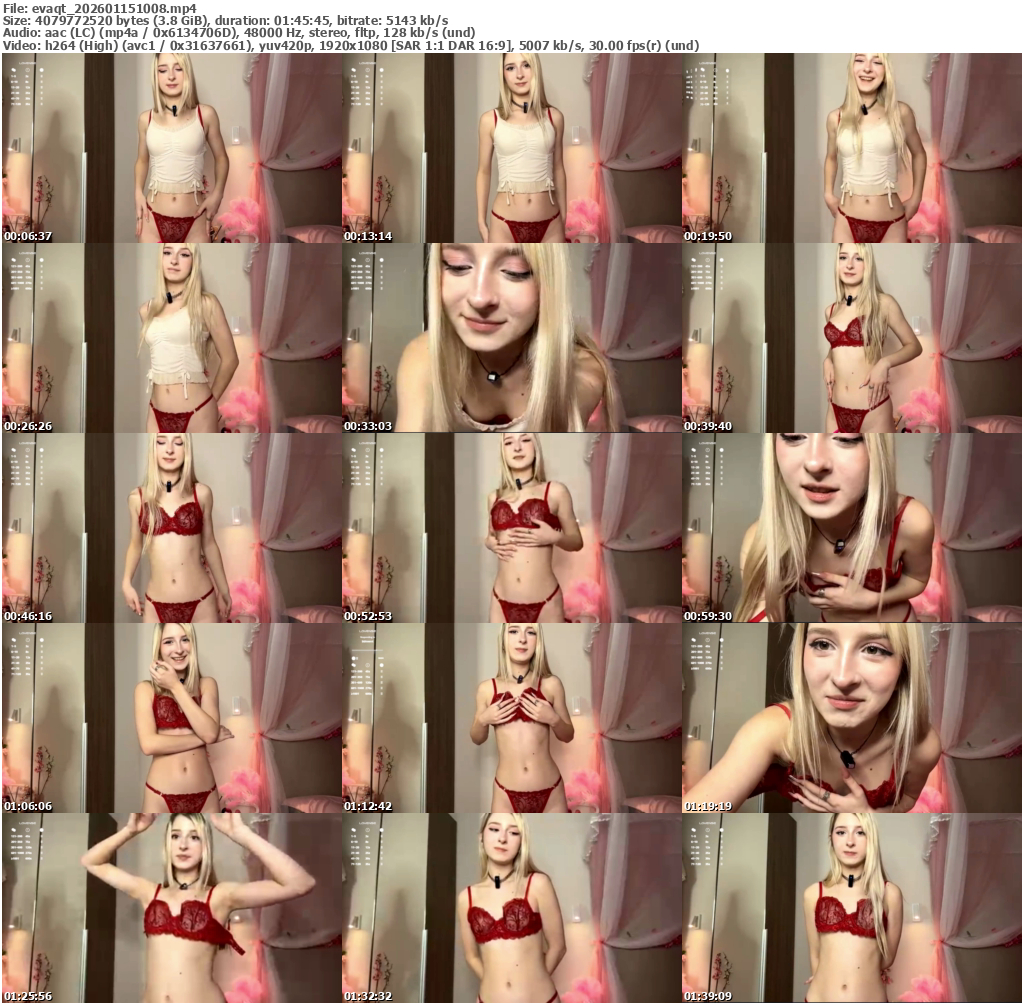Screen dimensions: 1024x1003
Task: Click the close-up frame at 01:19:19
Action: point(852,718)
